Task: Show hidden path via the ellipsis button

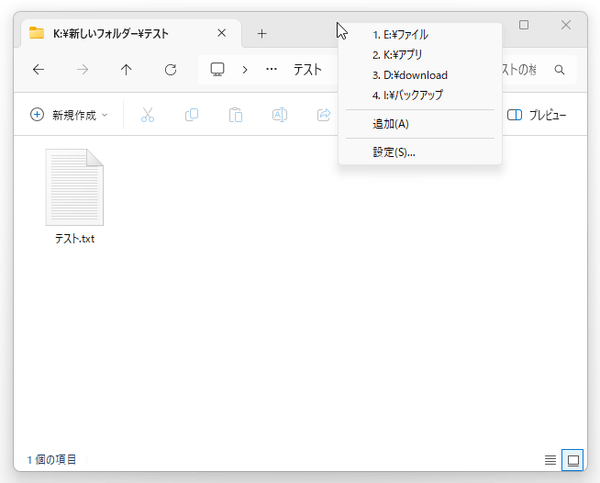Action: point(271,69)
